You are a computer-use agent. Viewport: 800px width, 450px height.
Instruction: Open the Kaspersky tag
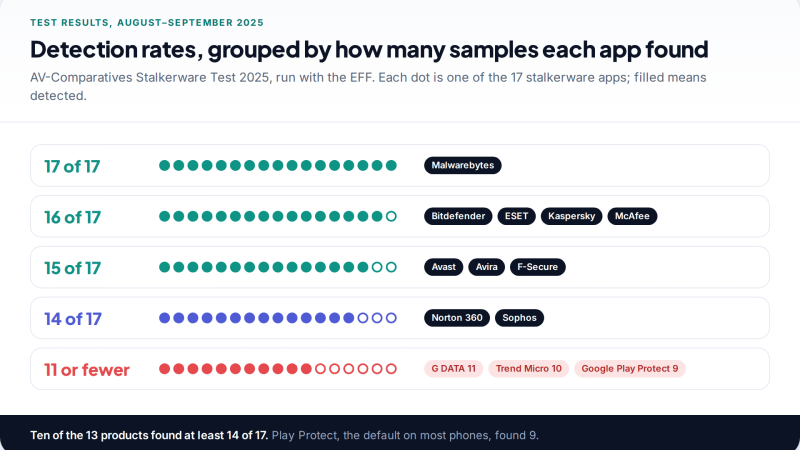coord(571,216)
